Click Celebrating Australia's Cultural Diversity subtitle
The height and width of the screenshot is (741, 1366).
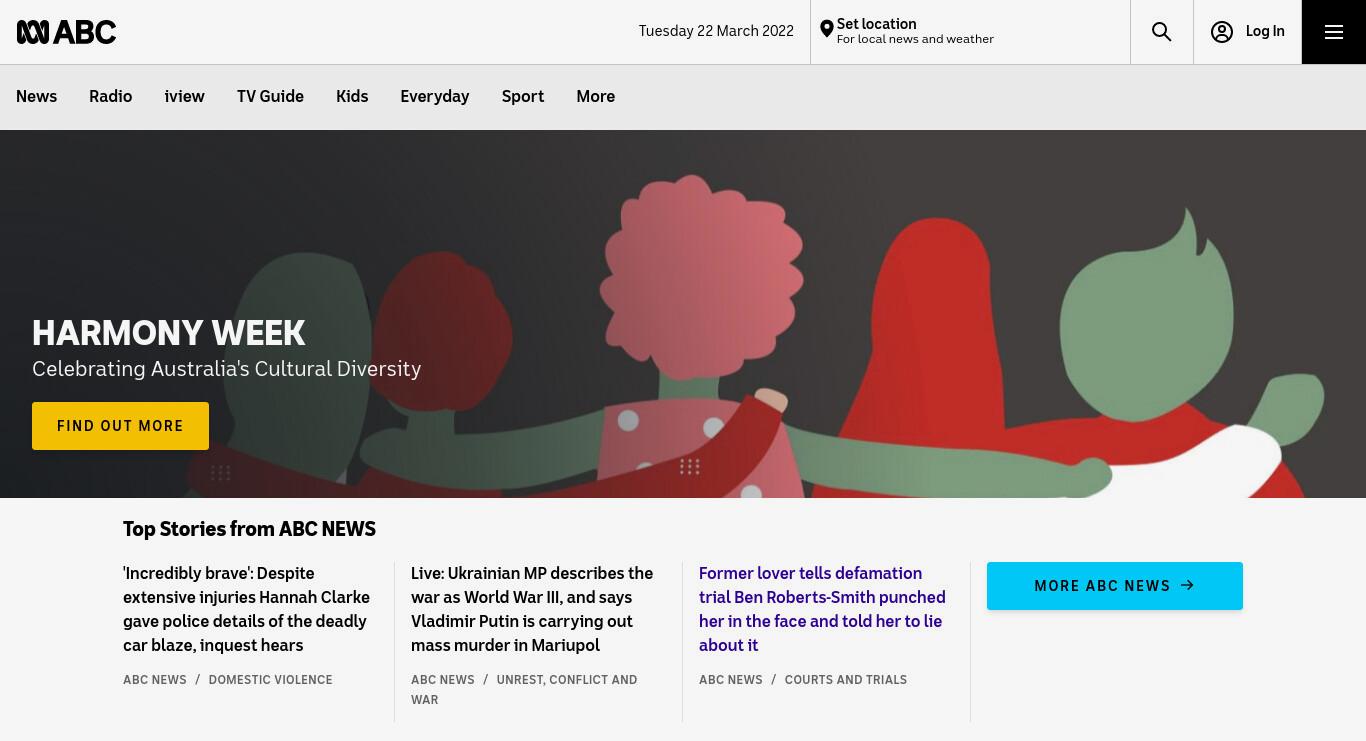click(226, 369)
